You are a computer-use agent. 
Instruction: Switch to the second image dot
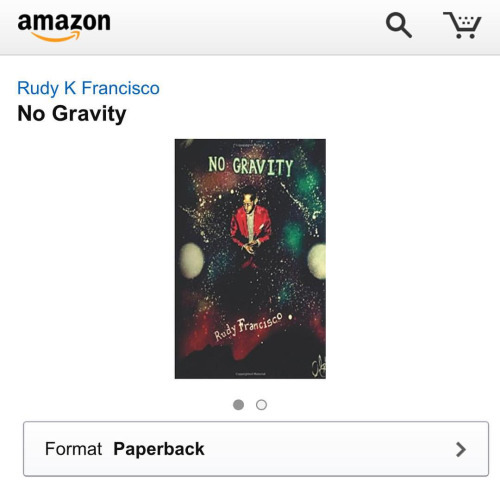[x=261, y=405]
